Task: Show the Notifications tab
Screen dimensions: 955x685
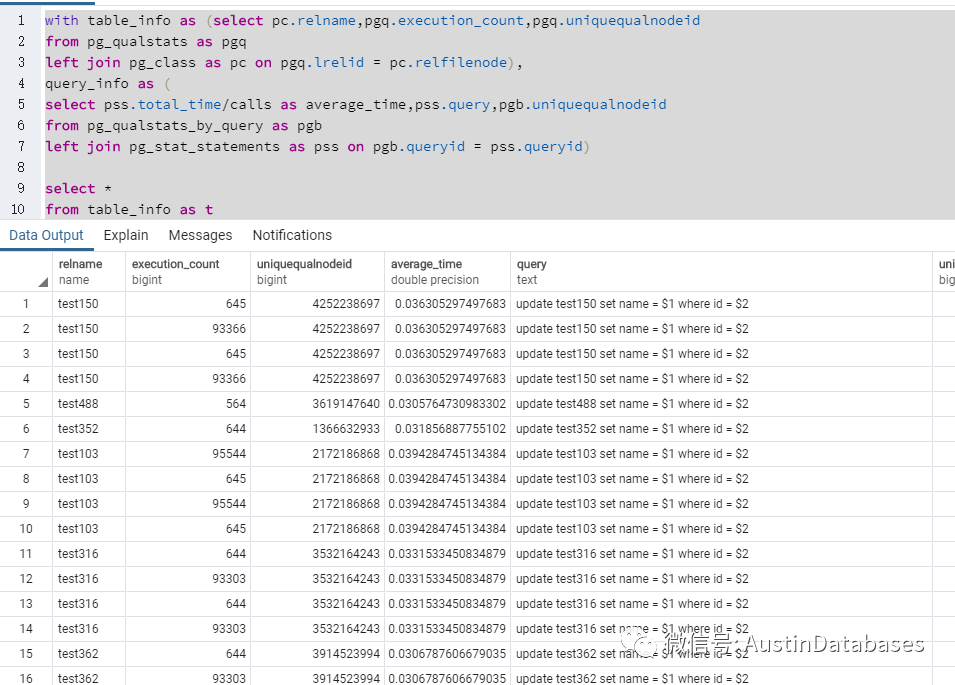Action: [x=292, y=235]
